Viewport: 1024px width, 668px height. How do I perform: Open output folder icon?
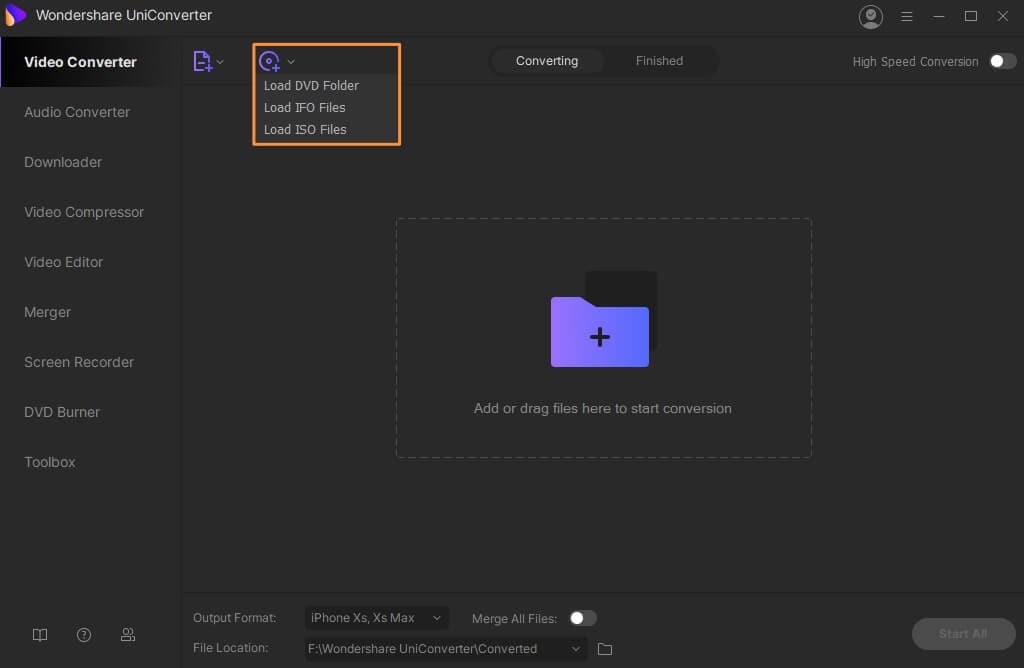pos(605,649)
